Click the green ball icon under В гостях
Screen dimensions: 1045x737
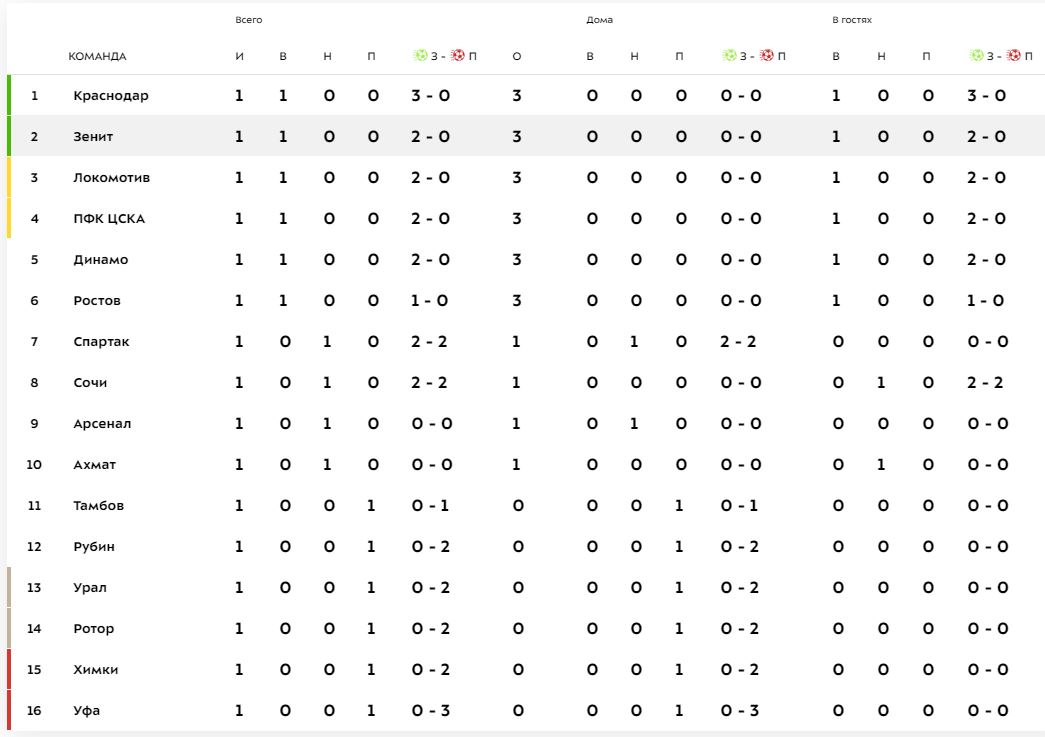(x=977, y=55)
